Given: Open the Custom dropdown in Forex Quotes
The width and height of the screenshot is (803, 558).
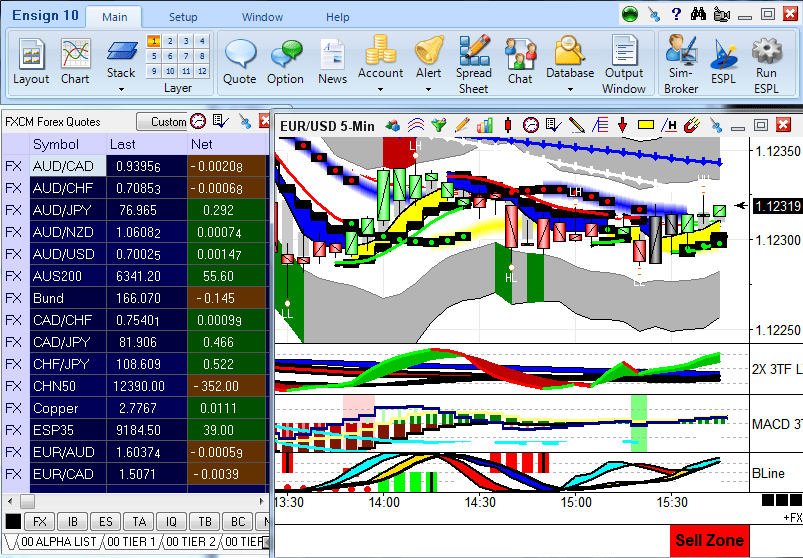Looking at the screenshot, I should [162, 122].
